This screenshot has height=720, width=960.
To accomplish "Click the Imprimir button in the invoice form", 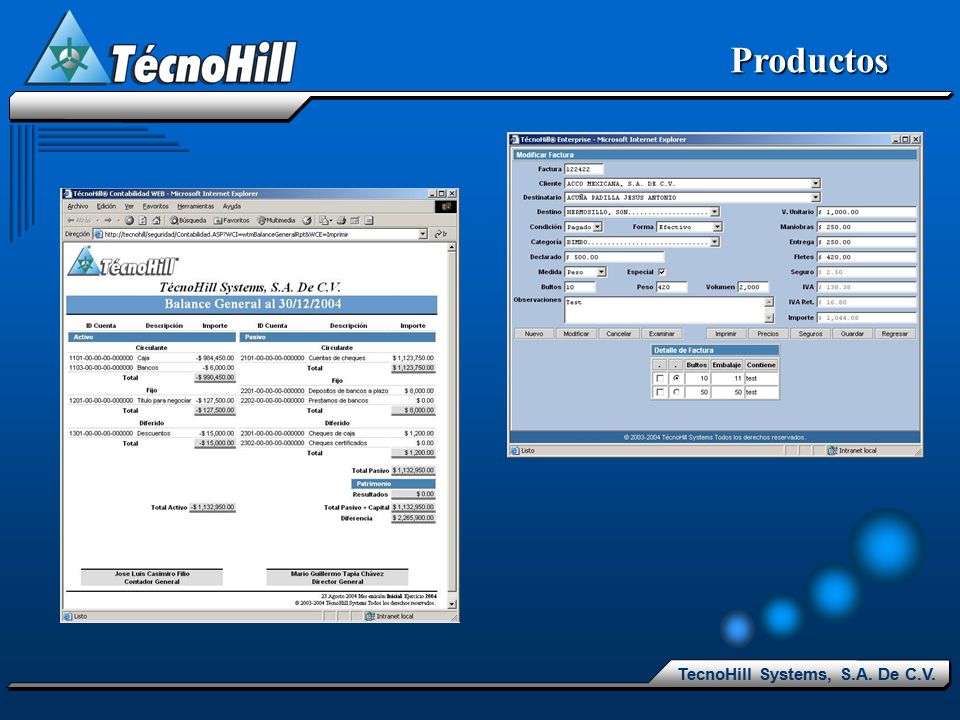I will point(726,334).
